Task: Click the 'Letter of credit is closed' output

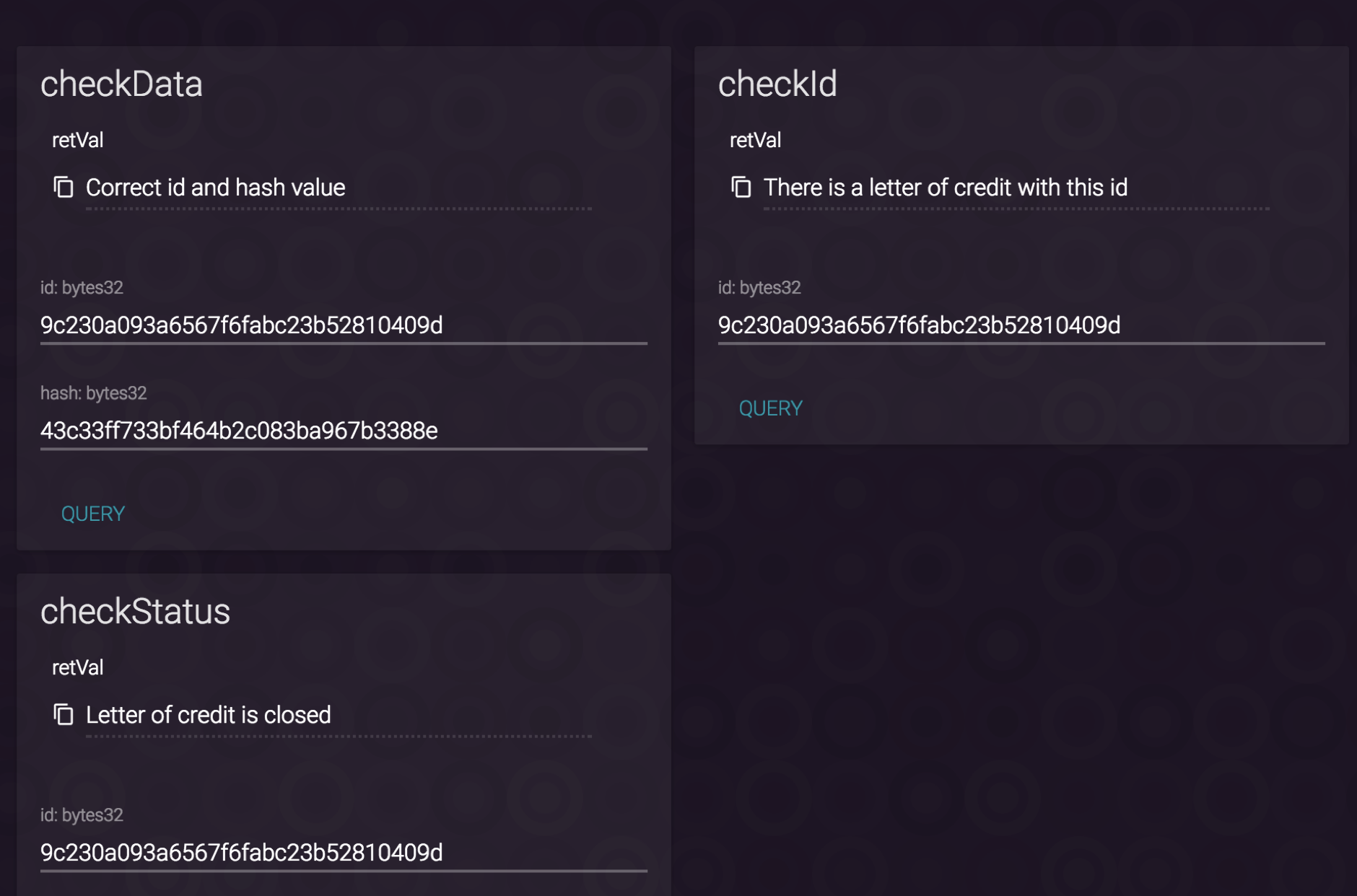Action: [x=208, y=715]
